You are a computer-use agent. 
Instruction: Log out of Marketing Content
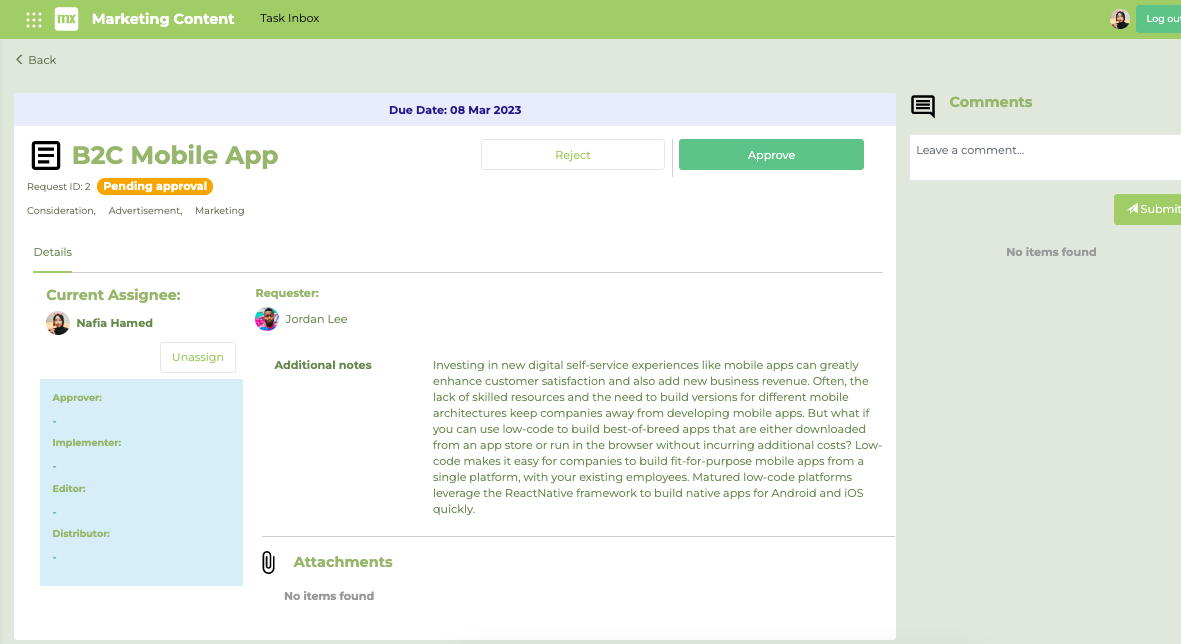1161,18
